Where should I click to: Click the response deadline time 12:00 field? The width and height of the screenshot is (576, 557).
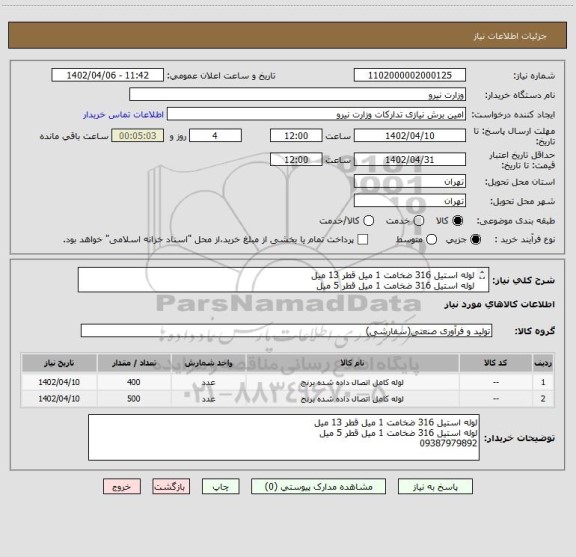point(296,136)
